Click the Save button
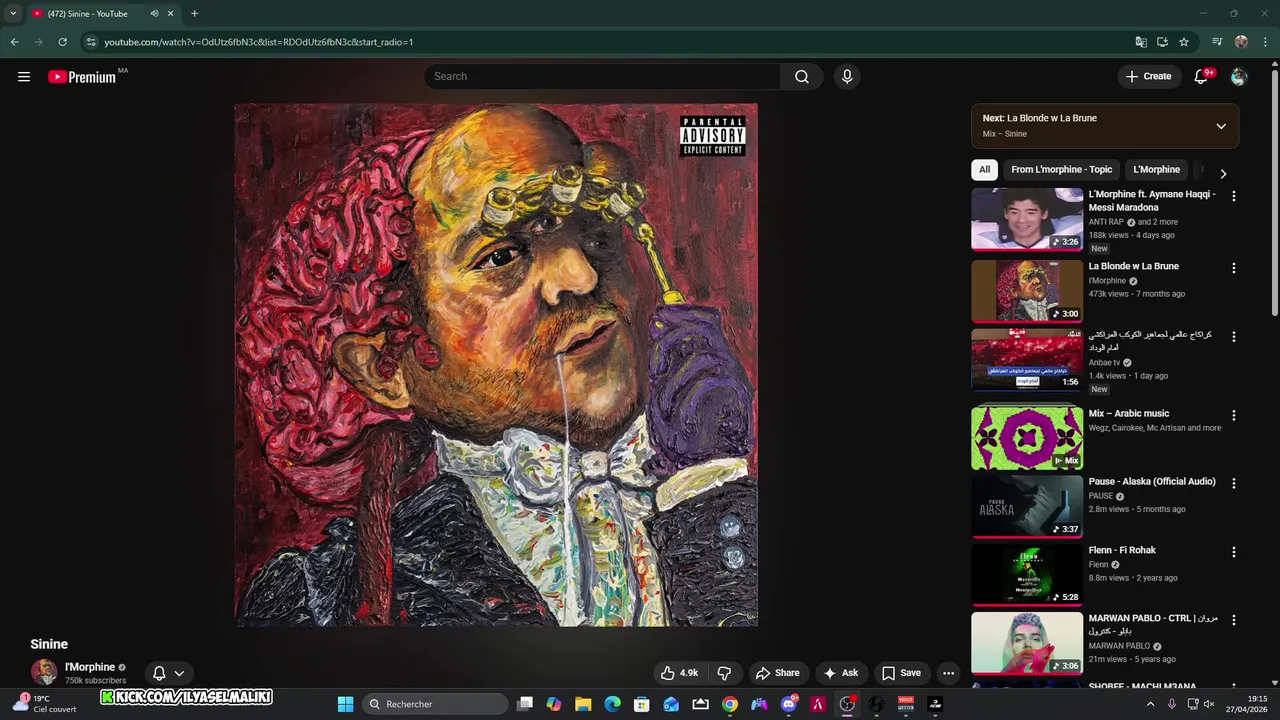1280x720 pixels. click(x=901, y=673)
